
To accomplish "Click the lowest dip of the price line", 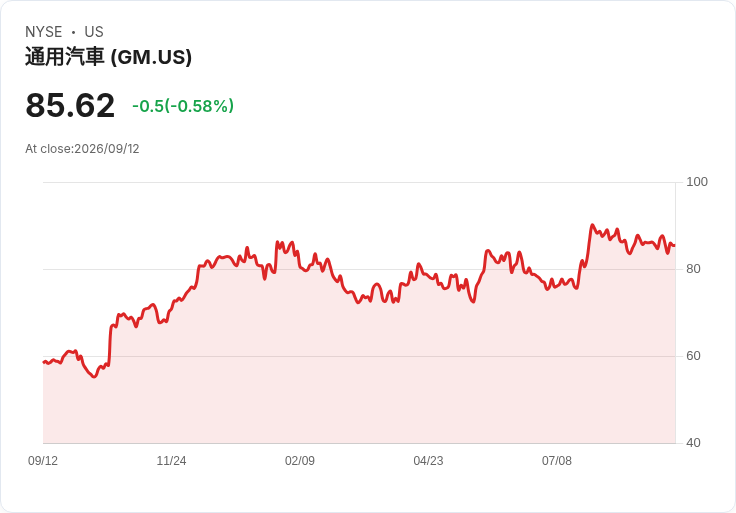I will (94, 376).
